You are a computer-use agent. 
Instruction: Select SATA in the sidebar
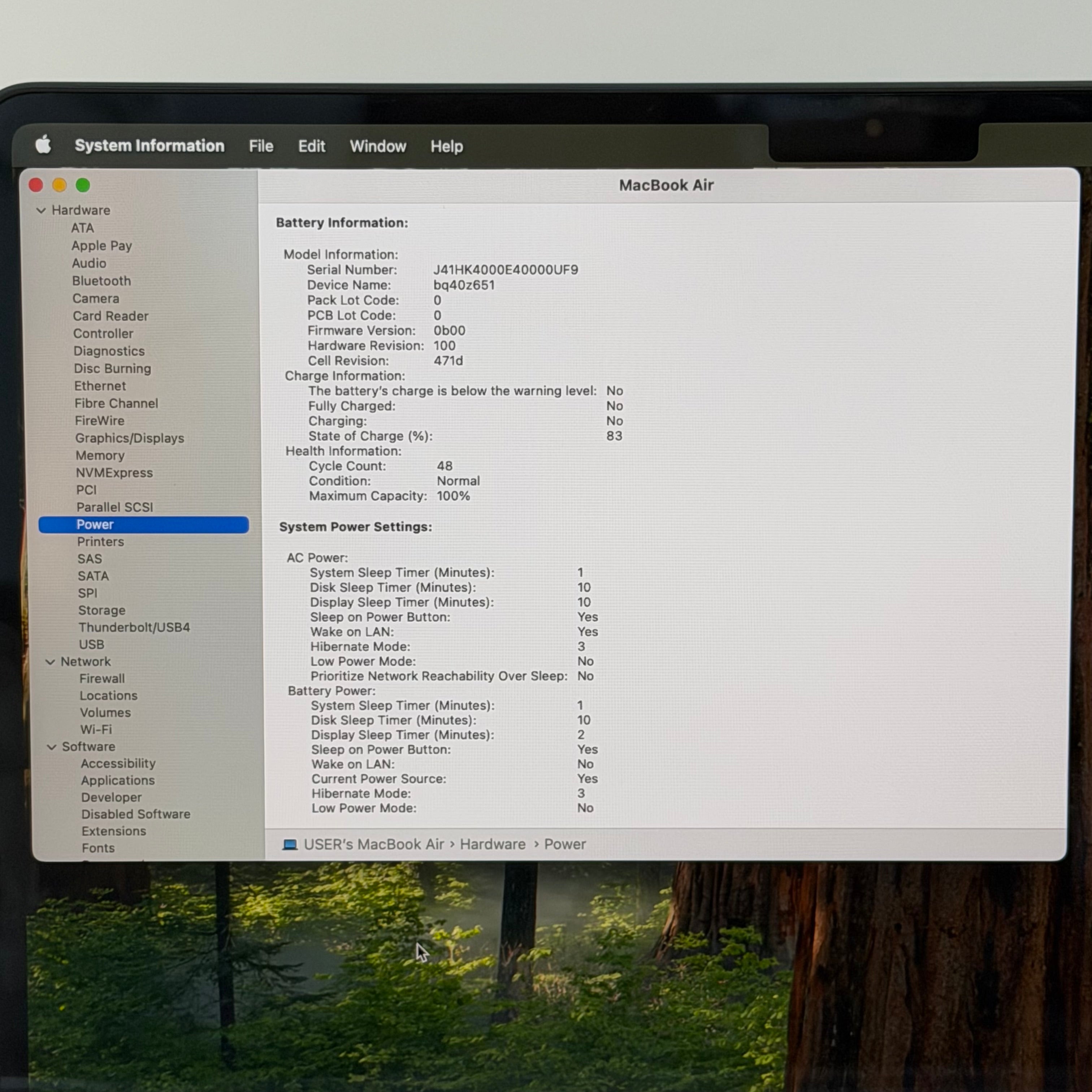point(93,576)
